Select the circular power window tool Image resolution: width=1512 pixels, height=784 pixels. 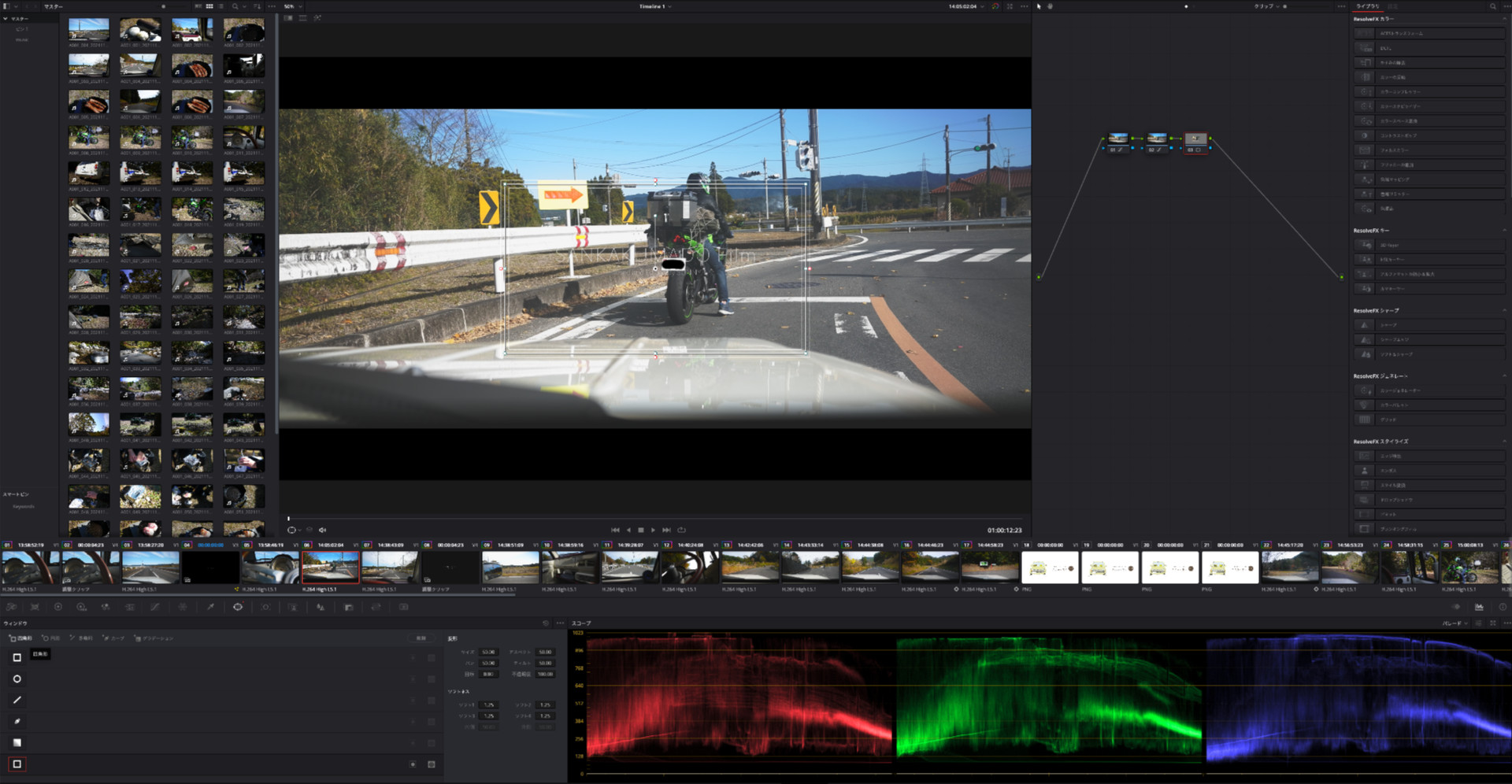[x=17, y=679]
